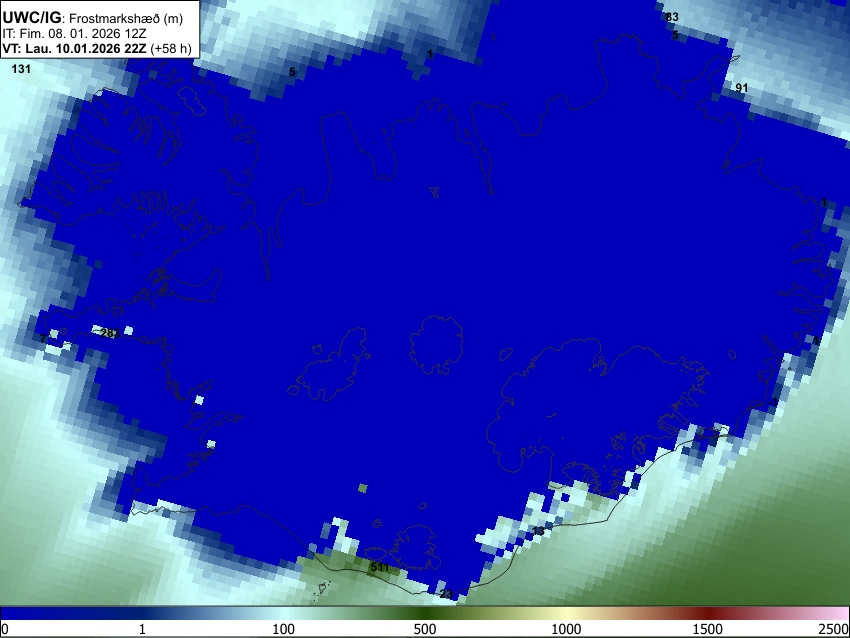Click the UWC/IG Frostmarkshæð title text
The width and height of the screenshot is (850, 638).
click(x=93, y=18)
